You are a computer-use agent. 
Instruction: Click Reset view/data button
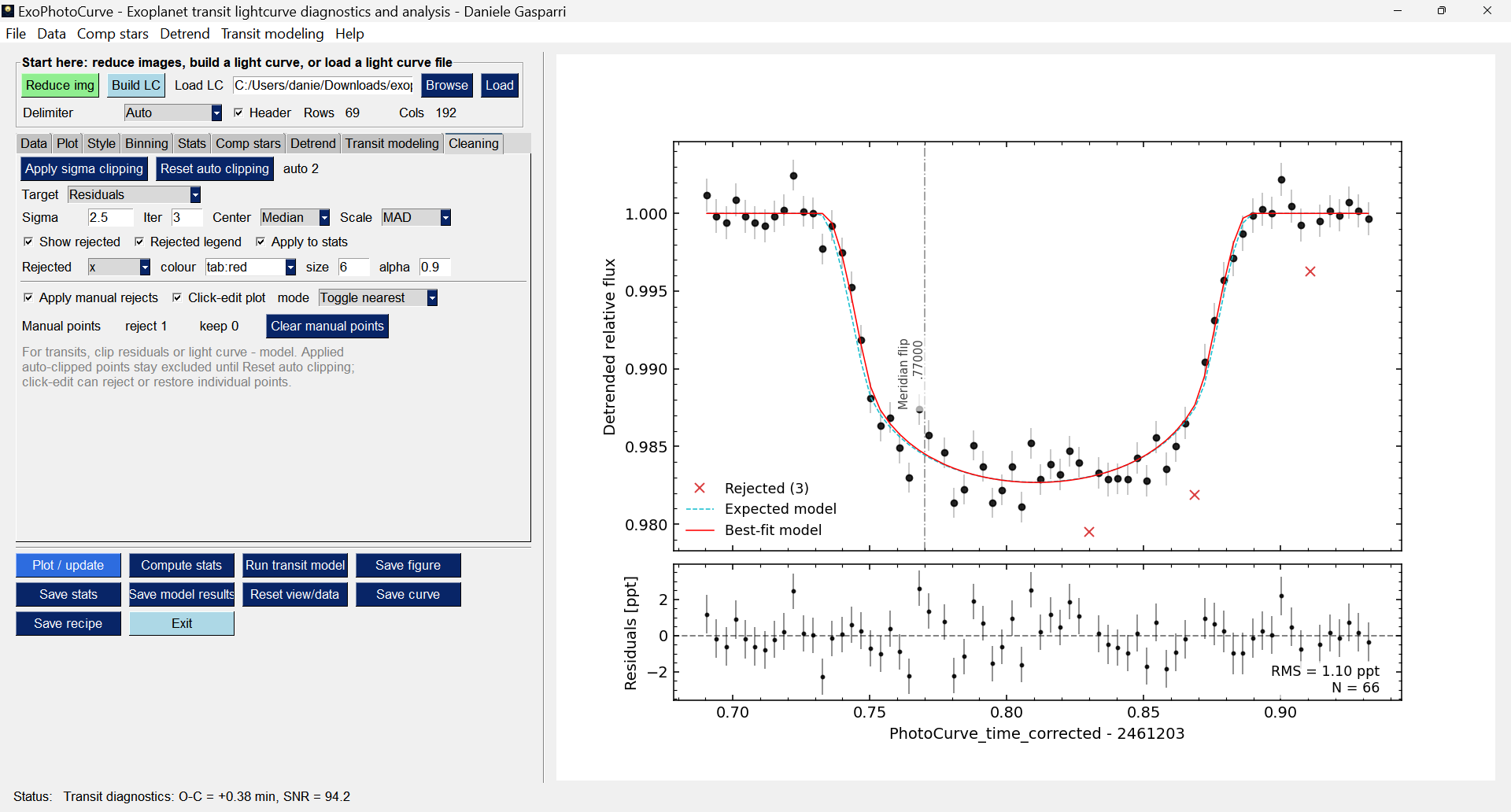(x=295, y=595)
